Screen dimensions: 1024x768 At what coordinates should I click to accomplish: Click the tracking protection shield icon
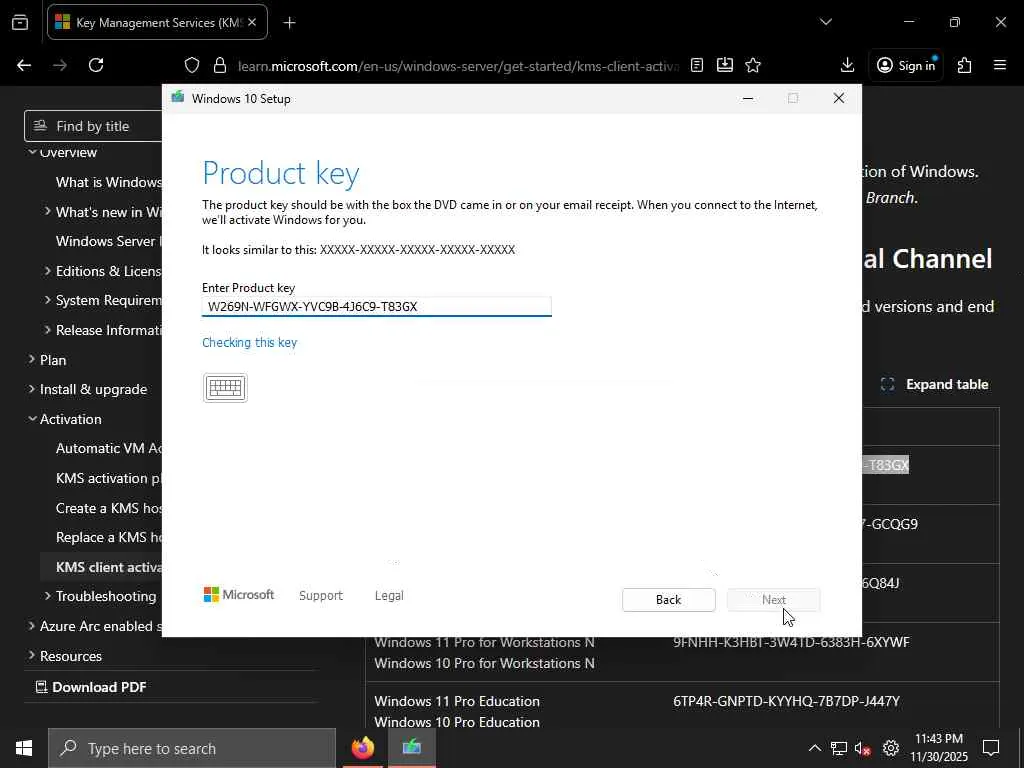(x=192, y=65)
